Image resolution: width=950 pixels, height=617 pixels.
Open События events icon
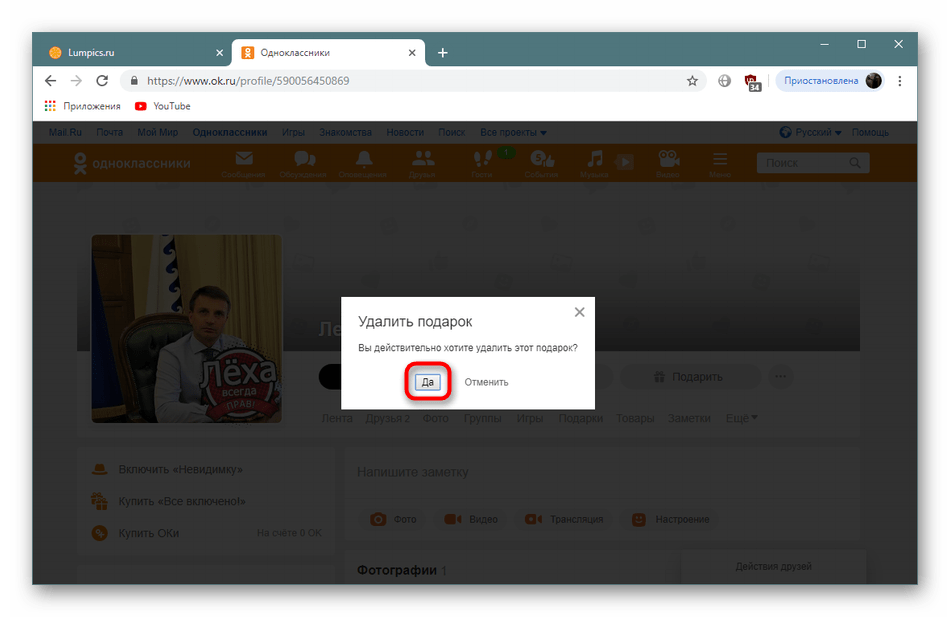pos(542,164)
